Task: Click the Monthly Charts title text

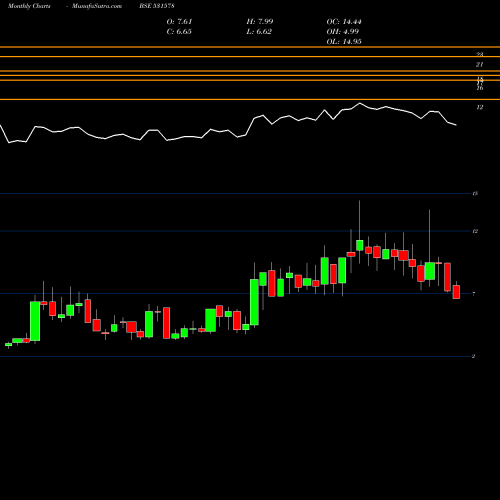Action: [29, 6]
